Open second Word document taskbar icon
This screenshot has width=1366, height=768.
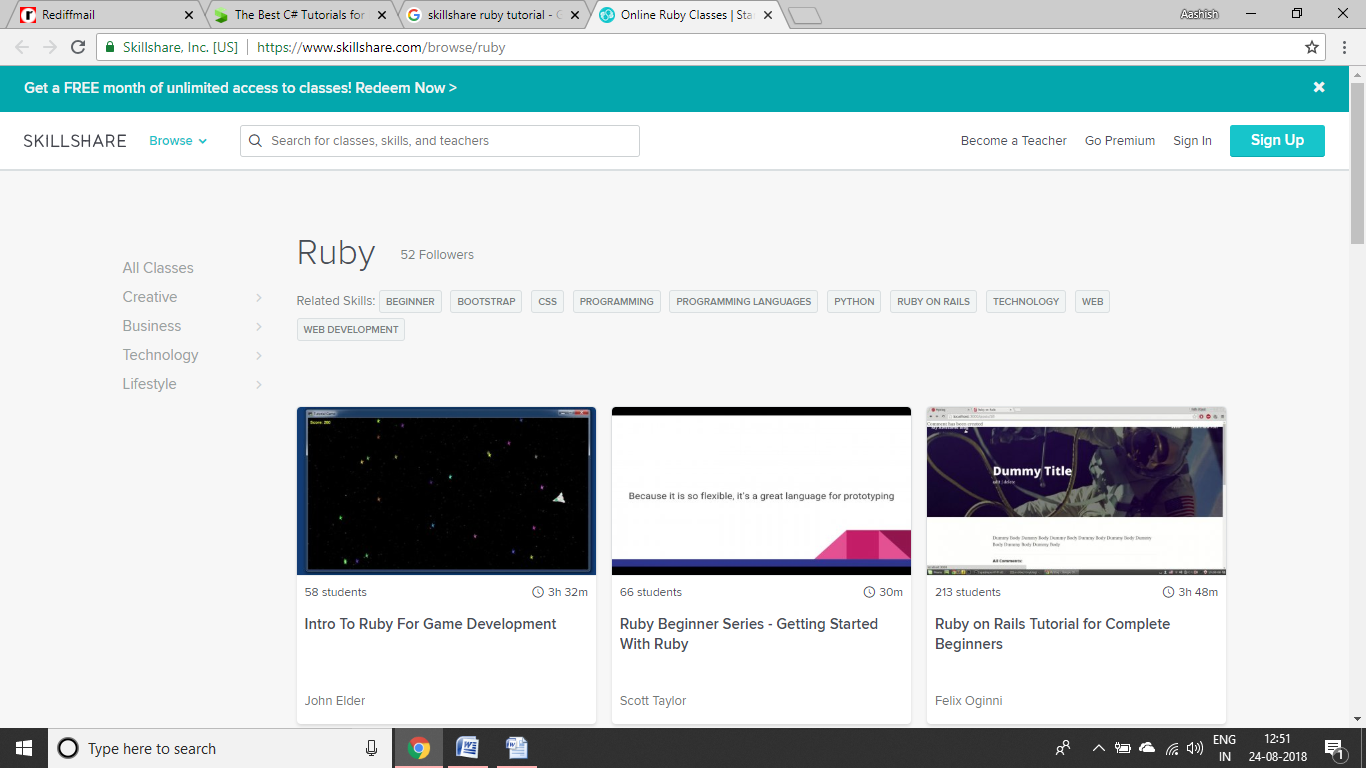coord(516,748)
